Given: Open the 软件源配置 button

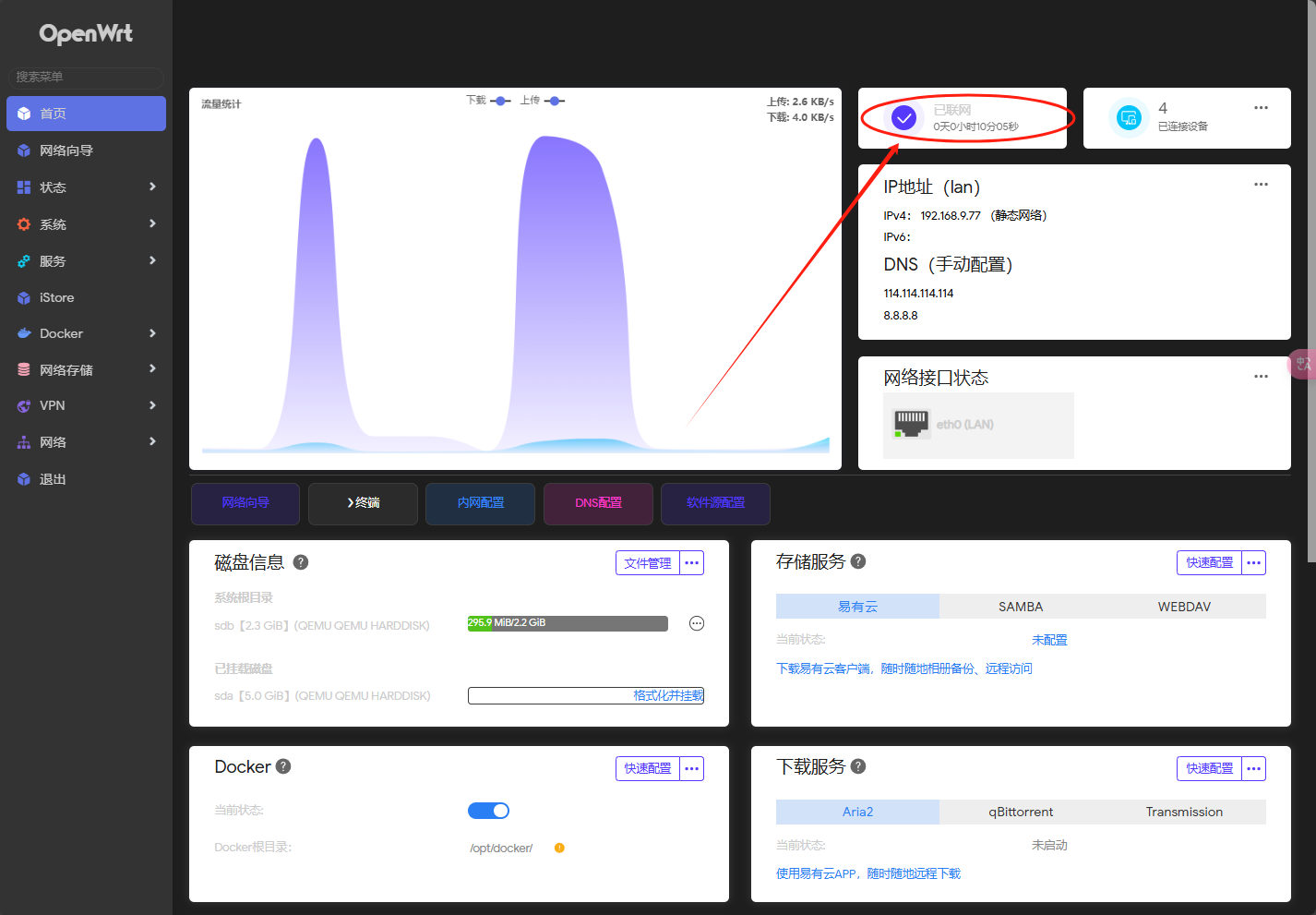Looking at the screenshot, I should [x=715, y=503].
